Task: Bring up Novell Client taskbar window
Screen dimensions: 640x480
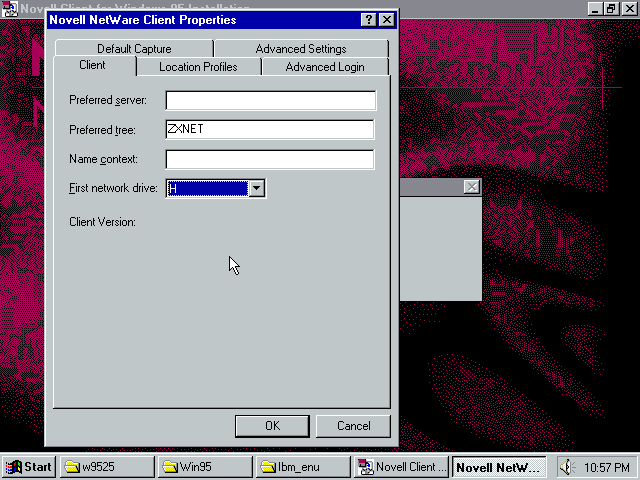Action: (x=401, y=467)
